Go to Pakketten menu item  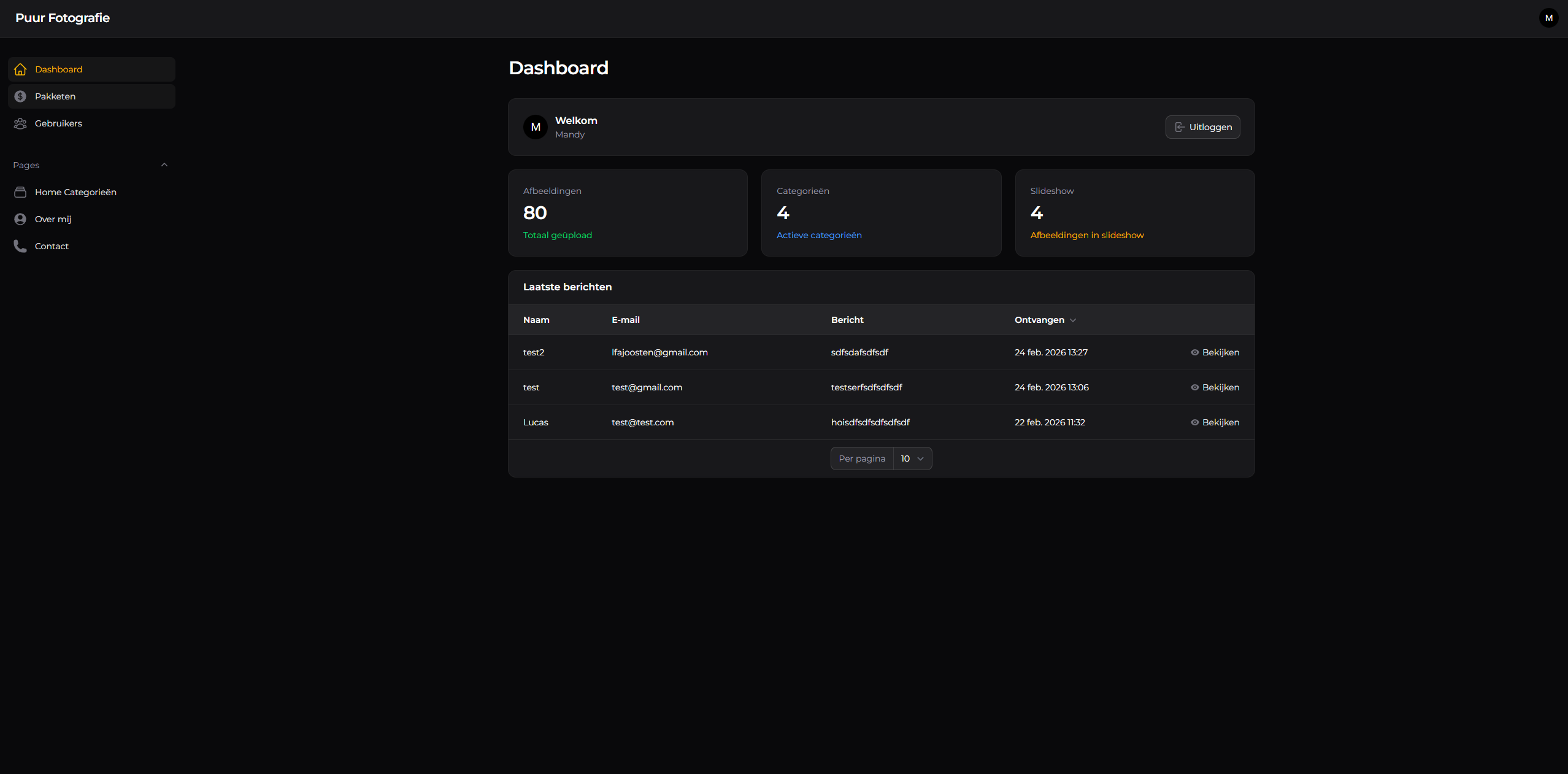pos(55,96)
